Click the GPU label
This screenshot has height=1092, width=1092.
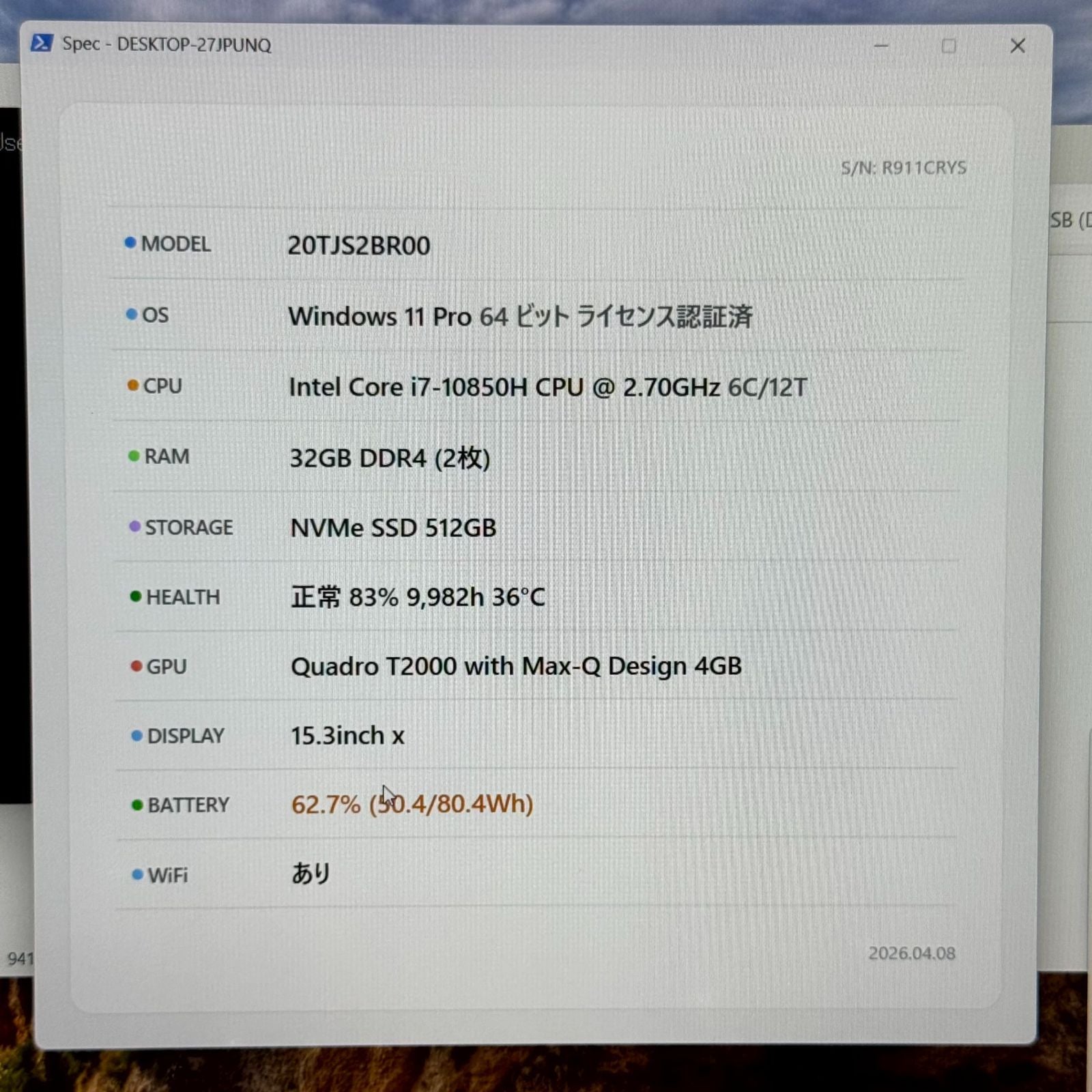coord(167,667)
